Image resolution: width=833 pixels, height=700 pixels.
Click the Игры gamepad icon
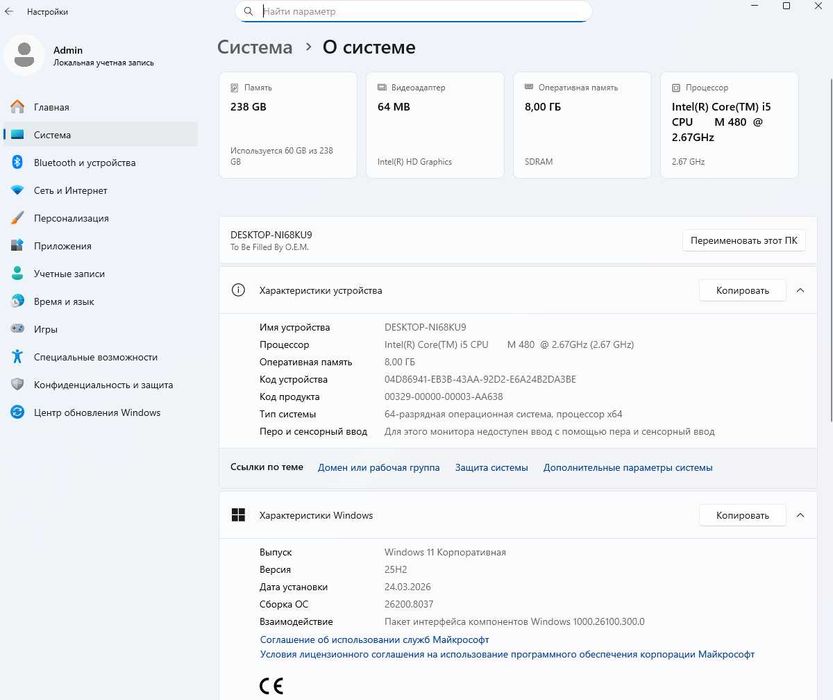click(x=17, y=329)
